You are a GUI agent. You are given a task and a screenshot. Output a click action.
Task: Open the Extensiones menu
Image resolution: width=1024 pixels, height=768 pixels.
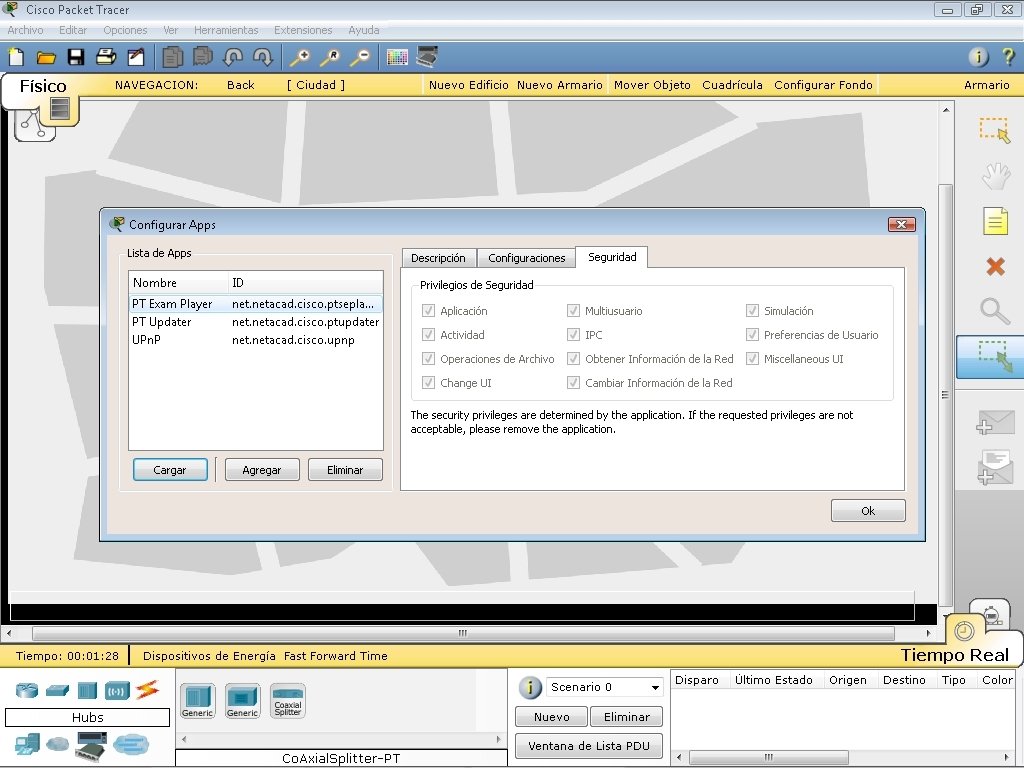pos(303,30)
